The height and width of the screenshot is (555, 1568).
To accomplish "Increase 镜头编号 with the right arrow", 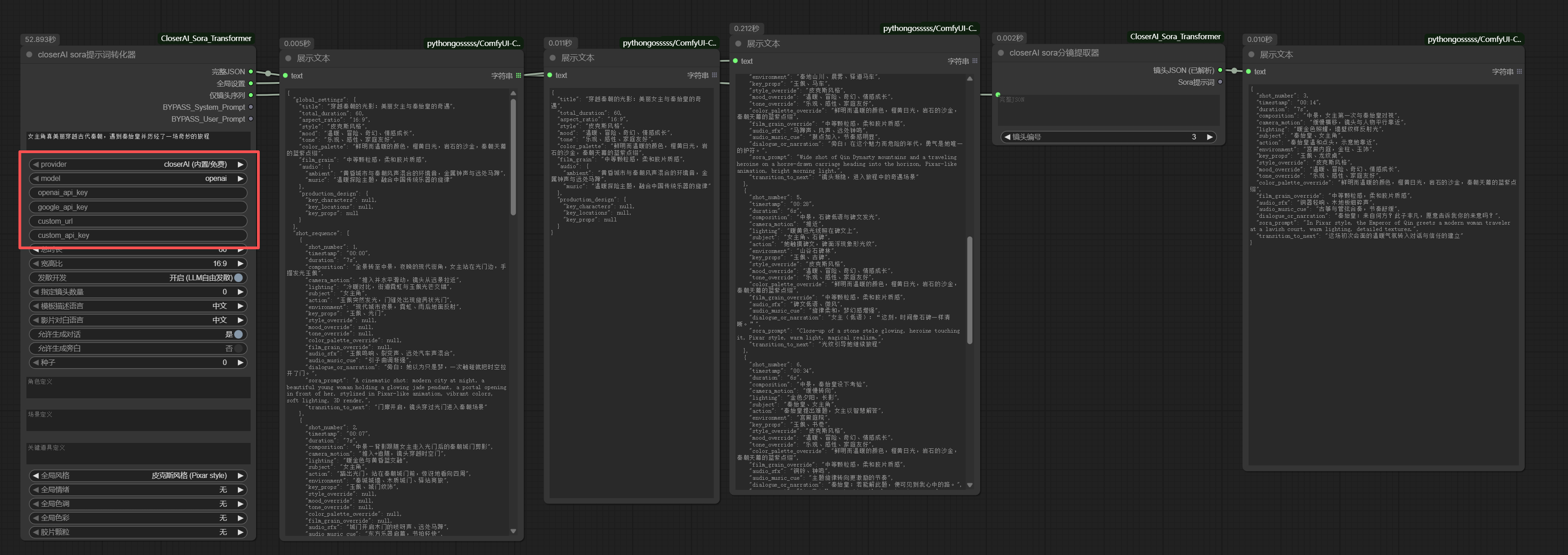I will point(1210,137).
